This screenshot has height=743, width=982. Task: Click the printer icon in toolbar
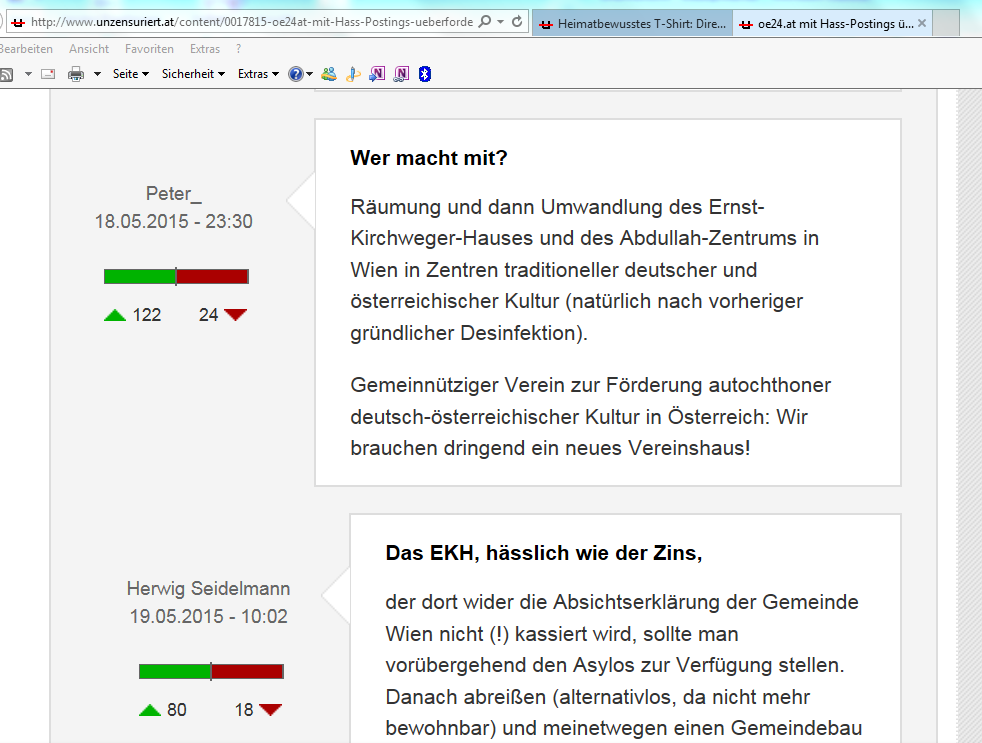coord(75,74)
